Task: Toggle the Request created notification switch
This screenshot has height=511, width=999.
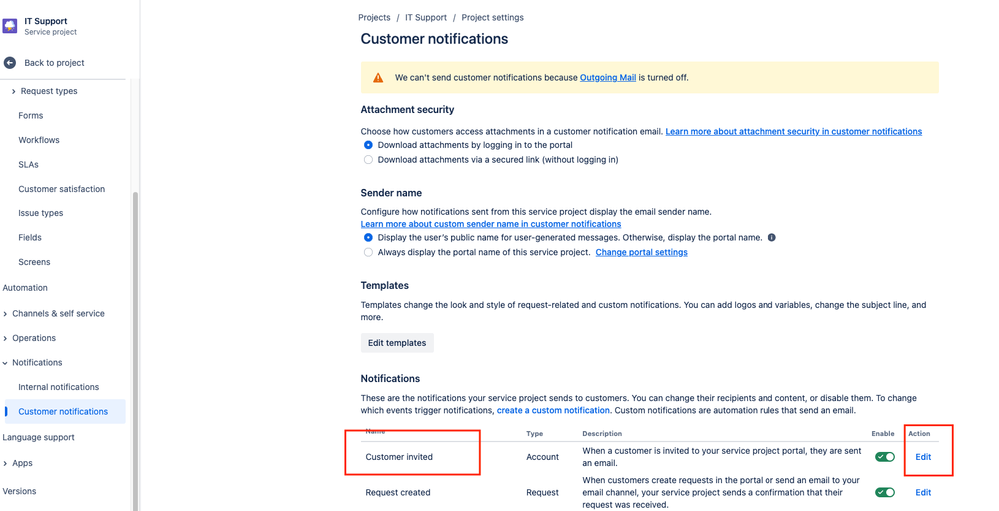Action: [884, 493]
